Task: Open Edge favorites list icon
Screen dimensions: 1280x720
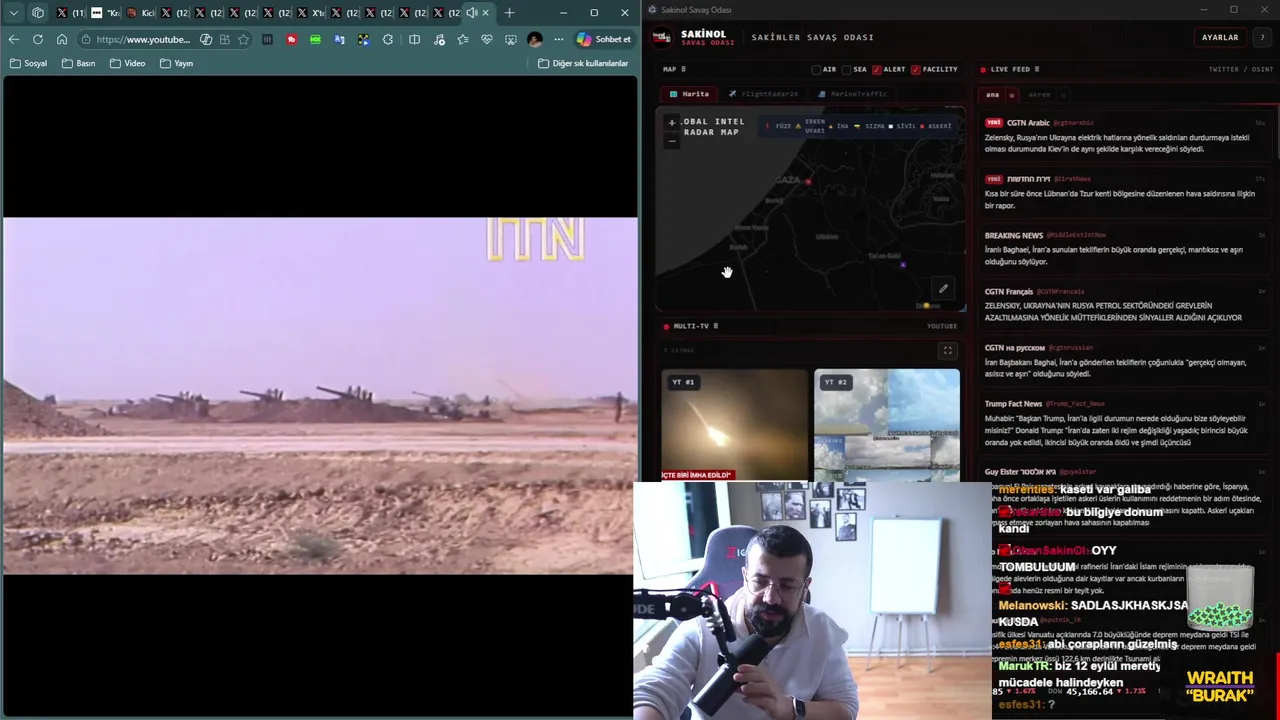Action: 462,39
